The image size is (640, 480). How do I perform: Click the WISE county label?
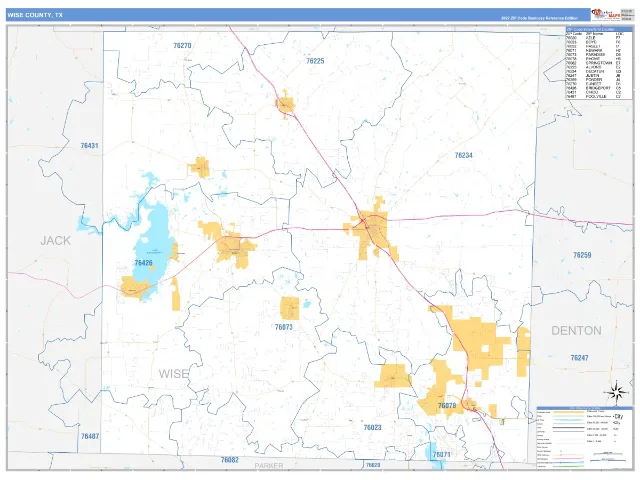click(173, 373)
